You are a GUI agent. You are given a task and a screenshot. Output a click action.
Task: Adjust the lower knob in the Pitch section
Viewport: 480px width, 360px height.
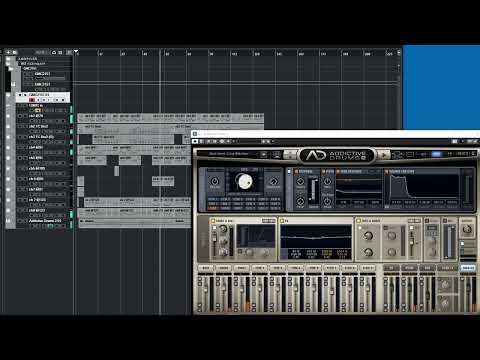point(300,201)
